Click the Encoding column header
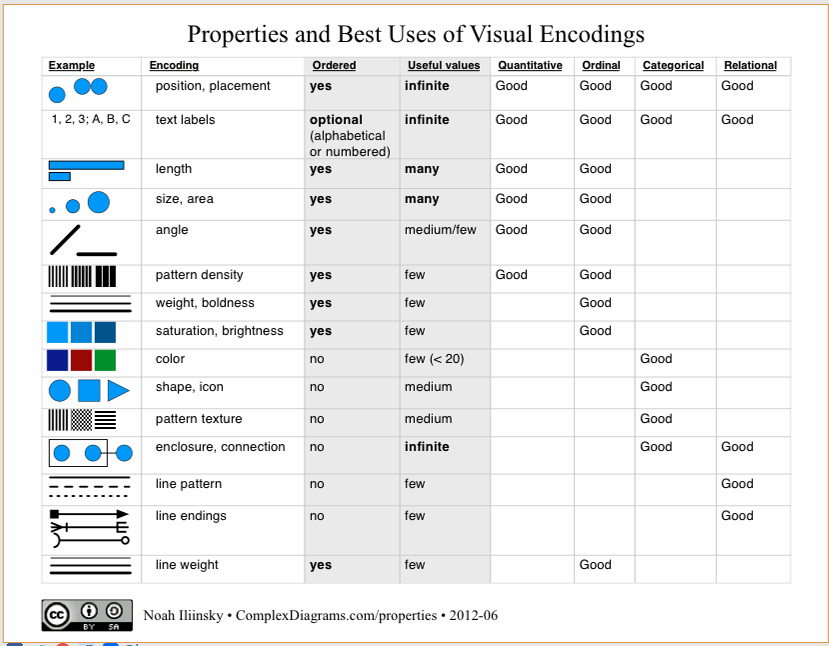The image size is (829, 646). click(x=174, y=65)
